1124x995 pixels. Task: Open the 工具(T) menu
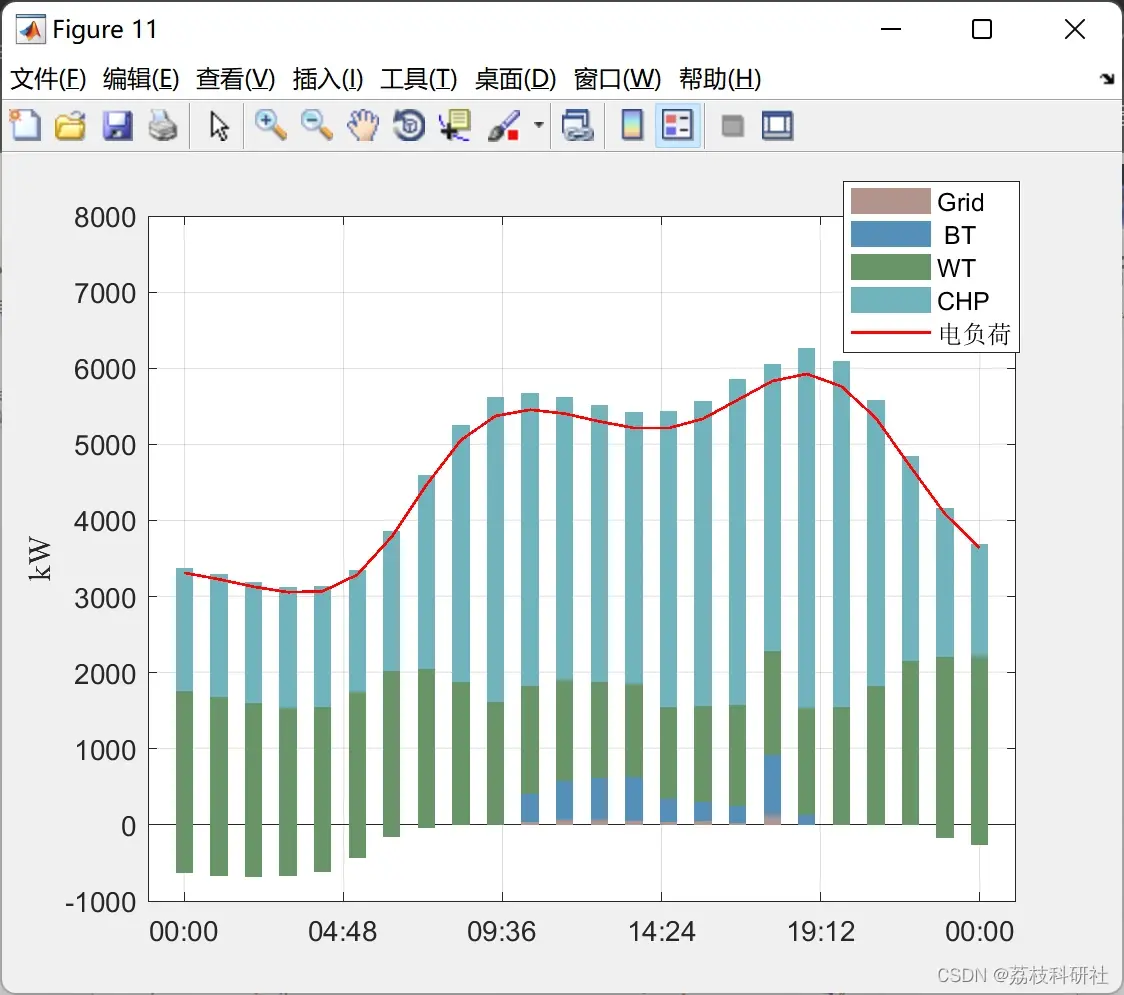click(419, 79)
